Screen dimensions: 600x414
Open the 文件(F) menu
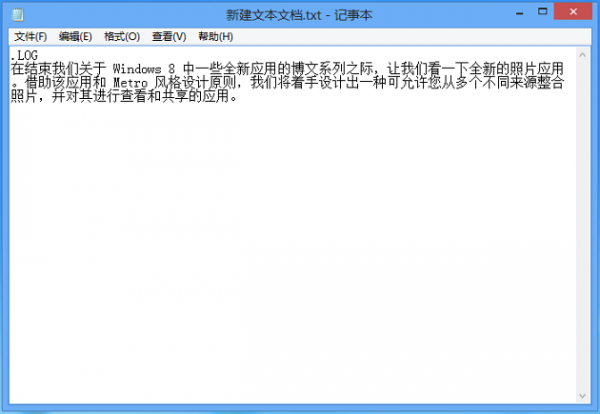tap(31, 37)
